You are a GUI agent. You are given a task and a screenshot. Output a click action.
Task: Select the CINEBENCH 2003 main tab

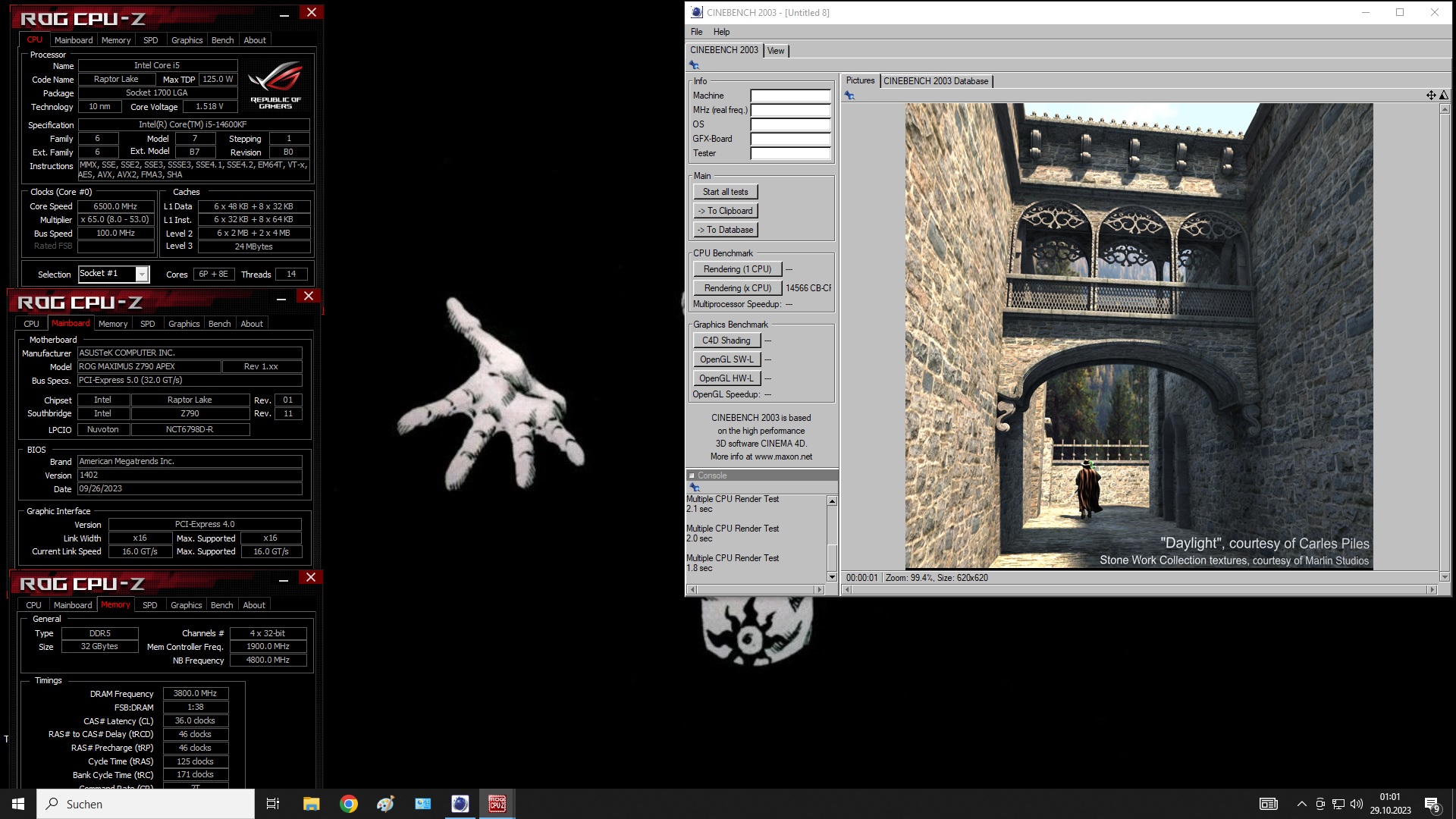point(724,50)
